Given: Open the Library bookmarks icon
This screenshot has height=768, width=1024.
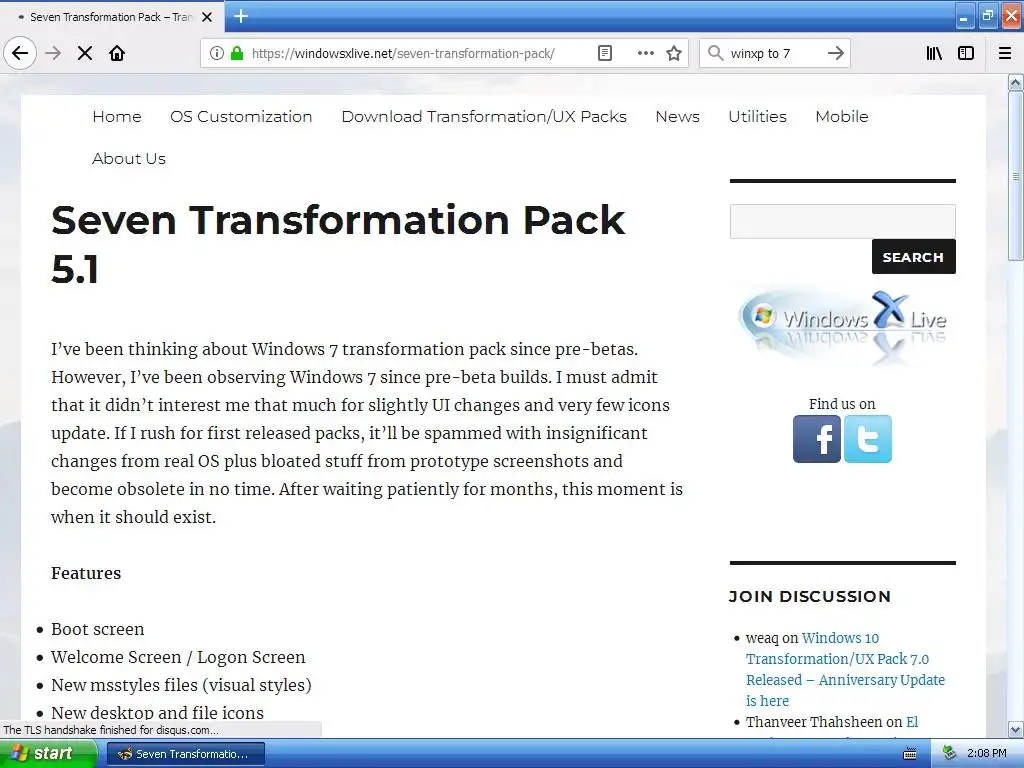Looking at the screenshot, I should [934, 53].
